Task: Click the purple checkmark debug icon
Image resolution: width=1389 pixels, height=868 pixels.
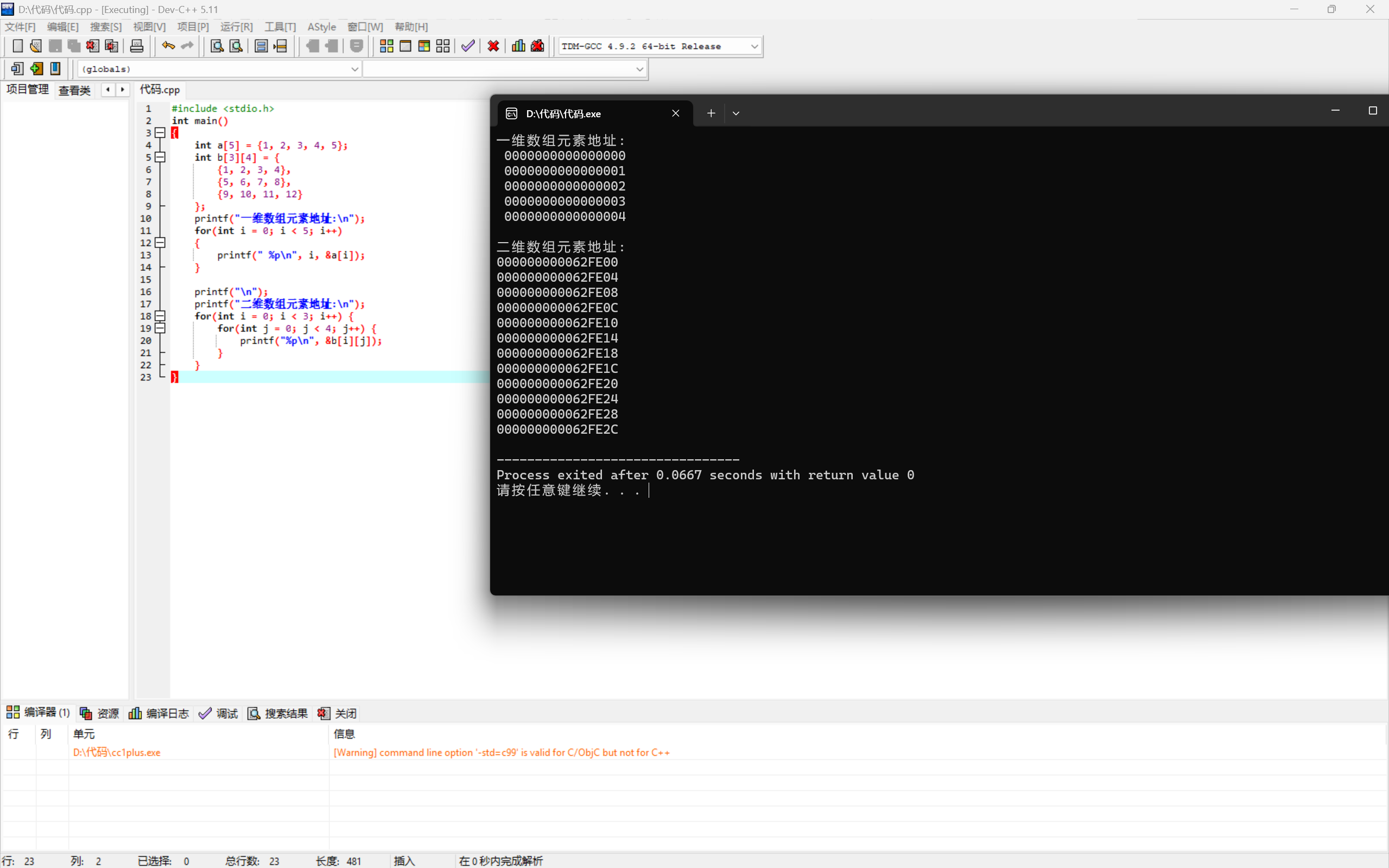Action: pos(468,46)
